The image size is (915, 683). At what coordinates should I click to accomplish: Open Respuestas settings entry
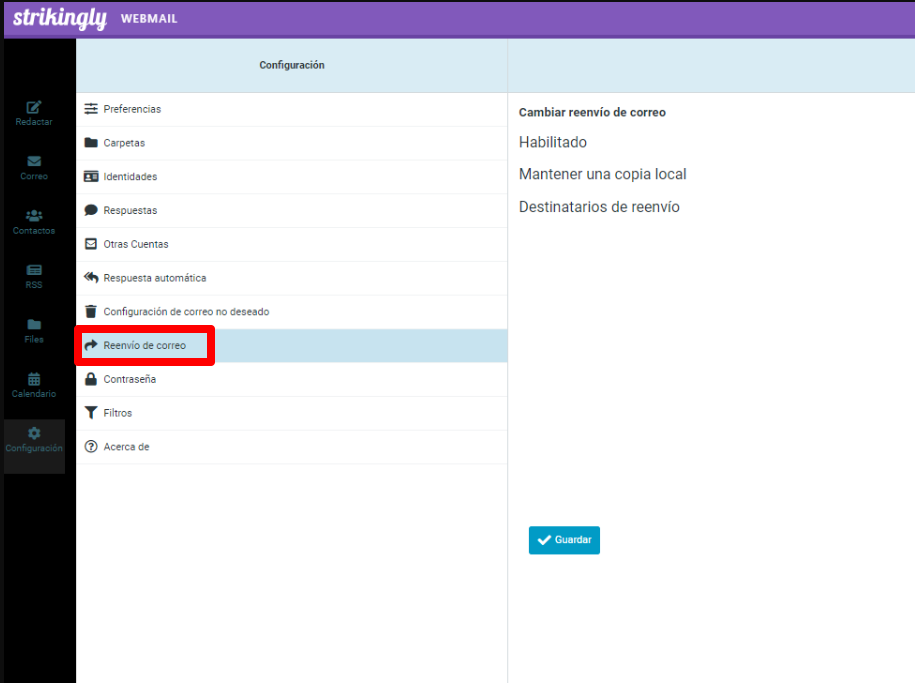[292, 211]
